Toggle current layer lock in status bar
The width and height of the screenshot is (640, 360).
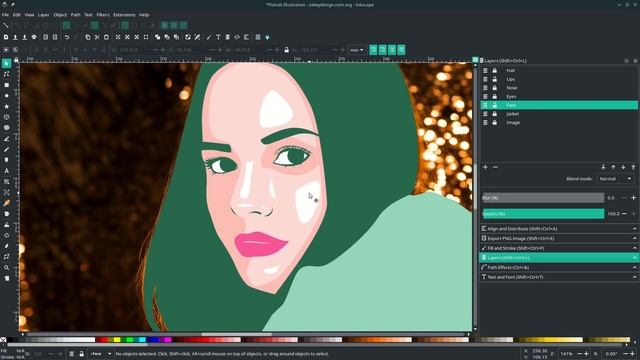point(82,354)
